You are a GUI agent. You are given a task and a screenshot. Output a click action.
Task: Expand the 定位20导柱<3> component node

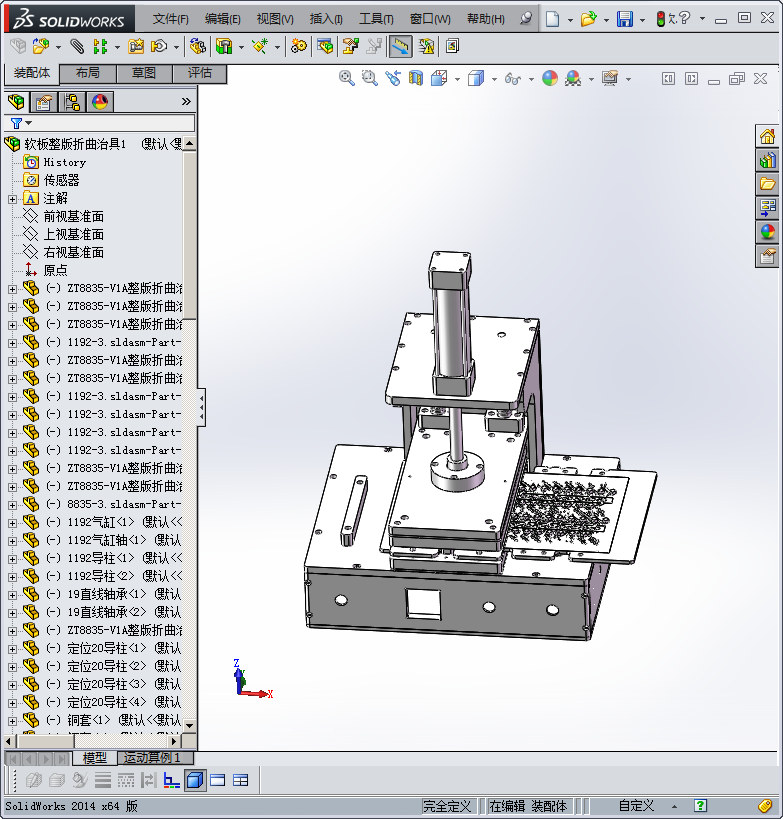(x=13, y=685)
